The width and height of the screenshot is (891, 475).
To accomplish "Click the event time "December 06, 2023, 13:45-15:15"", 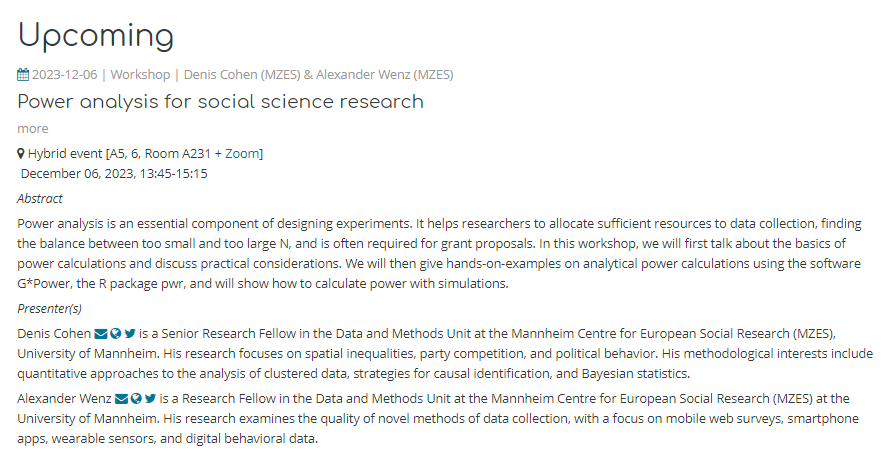I will (x=114, y=173).
